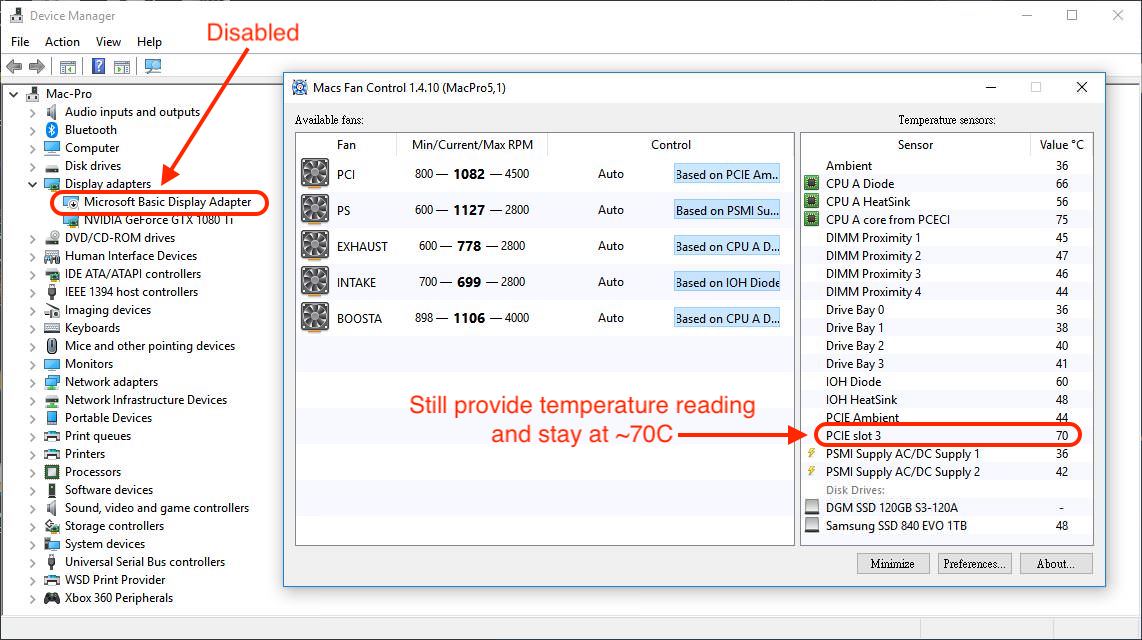
Task: Click the PCI fan icon
Action: [x=315, y=173]
